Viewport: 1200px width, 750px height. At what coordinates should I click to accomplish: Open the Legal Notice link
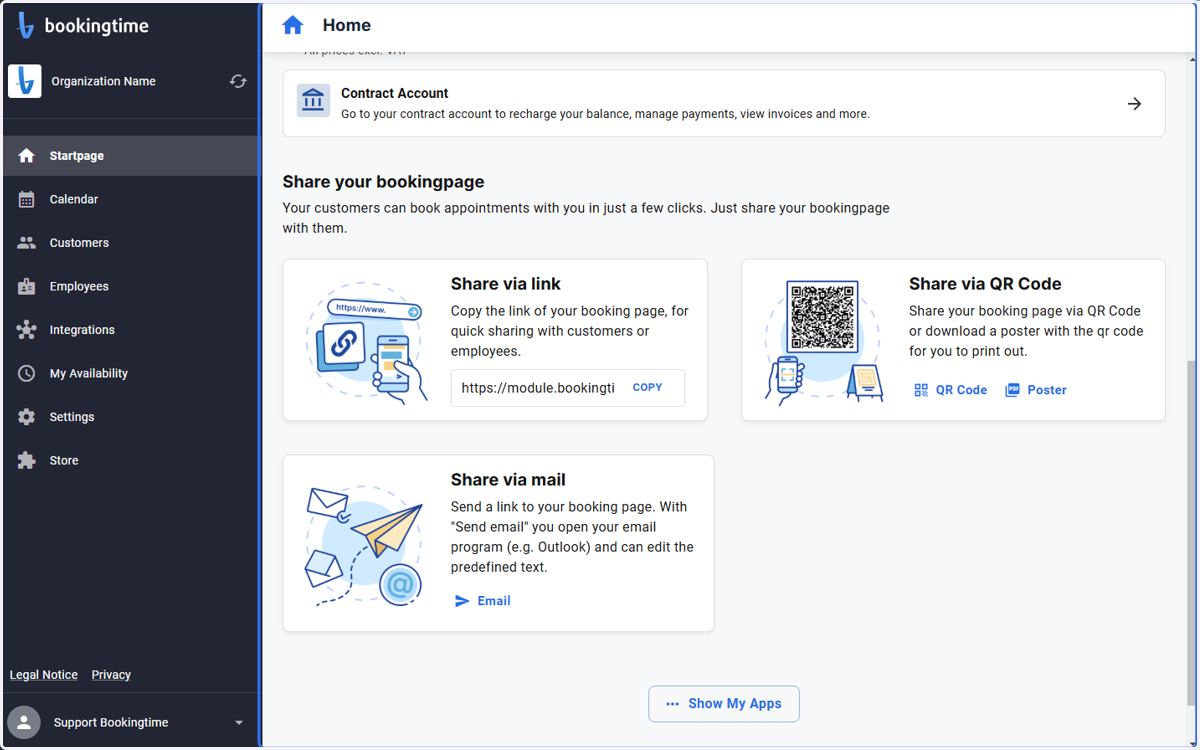44,675
